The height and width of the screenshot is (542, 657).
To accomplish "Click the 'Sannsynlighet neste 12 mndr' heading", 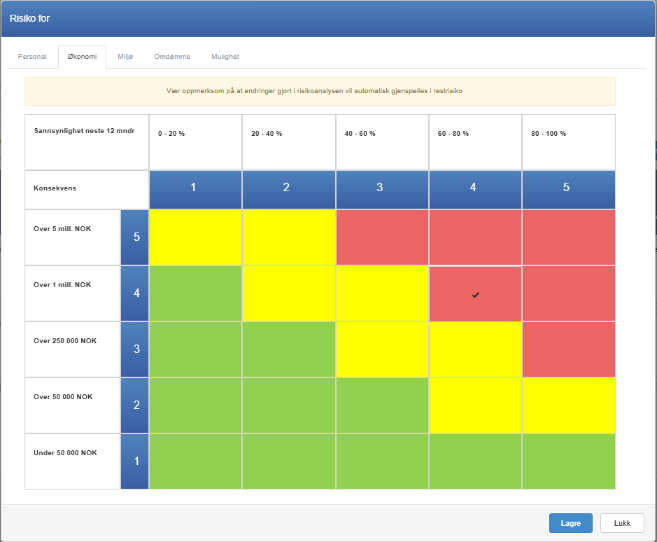I will tap(84, 131).
